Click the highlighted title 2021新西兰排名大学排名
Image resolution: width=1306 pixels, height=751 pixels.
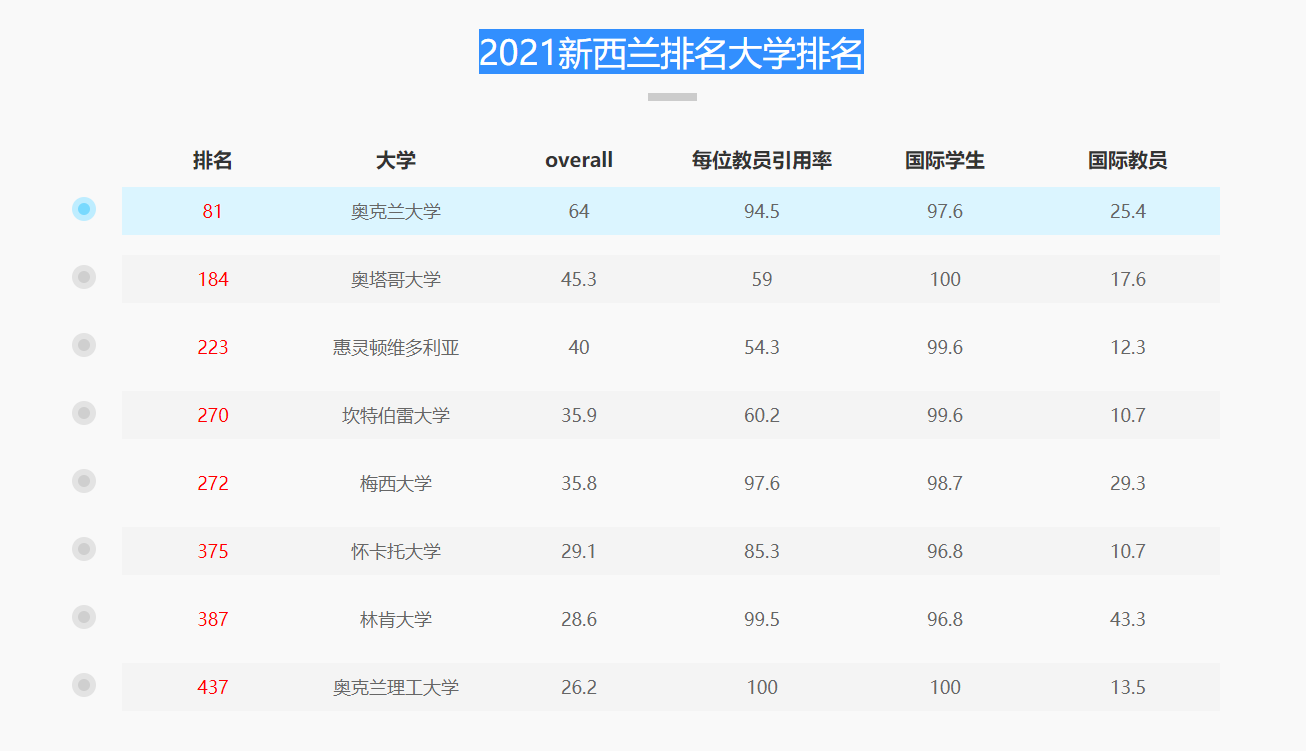[671, 52]
